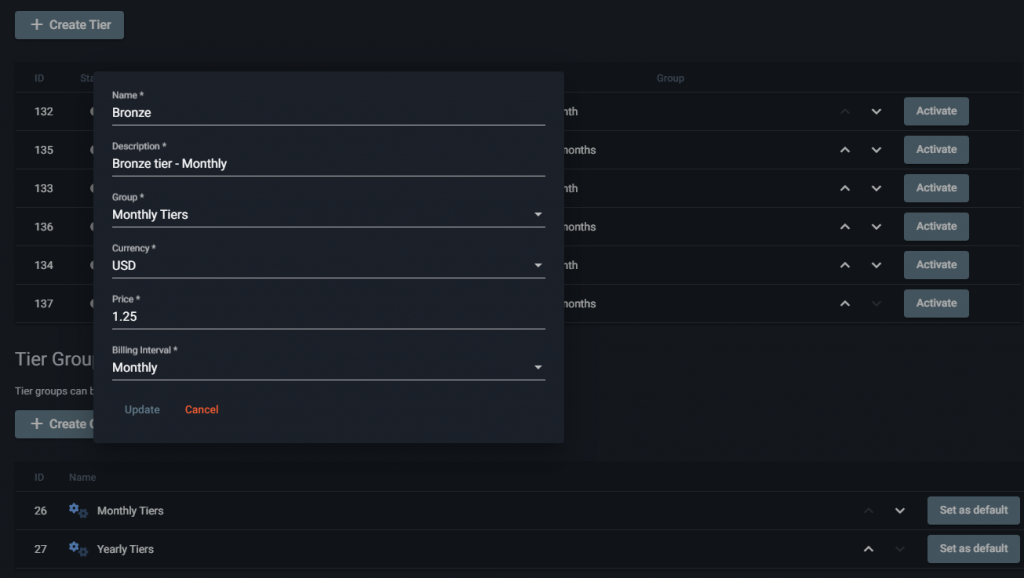The height and width of the screenshot is (578, 1024).
Task: Click gear icon beside Yearly Tiers
Action: point(78,549)
